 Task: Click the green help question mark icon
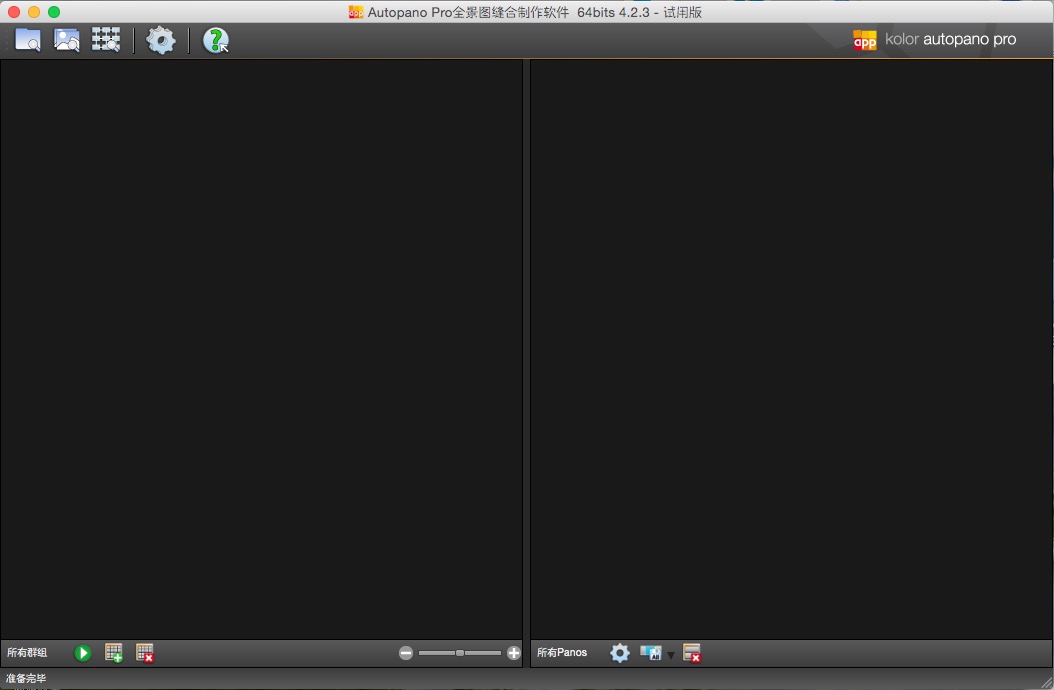tap(216, 40)
